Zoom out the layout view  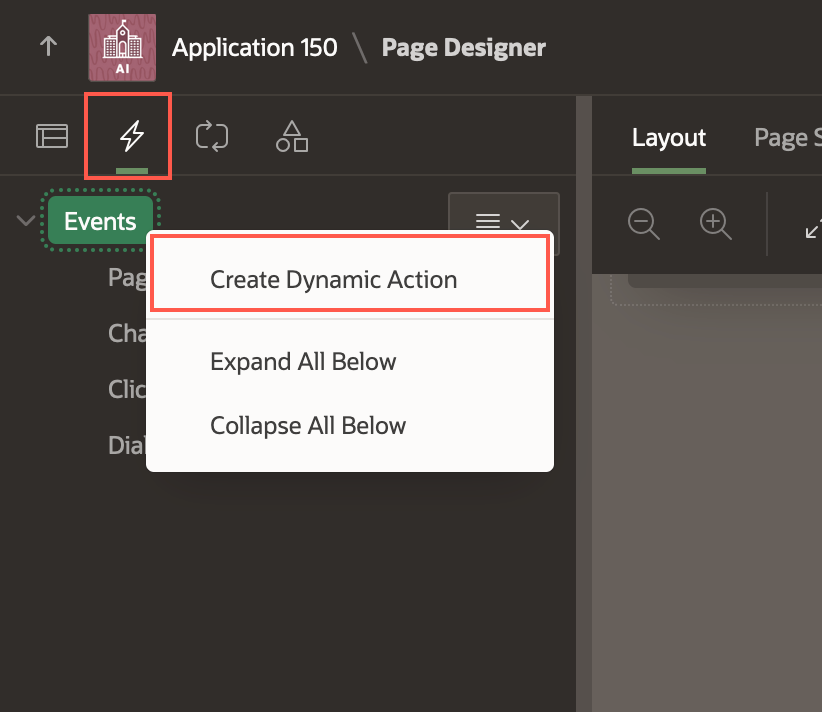pyautogui.click(x=644, y=225)
